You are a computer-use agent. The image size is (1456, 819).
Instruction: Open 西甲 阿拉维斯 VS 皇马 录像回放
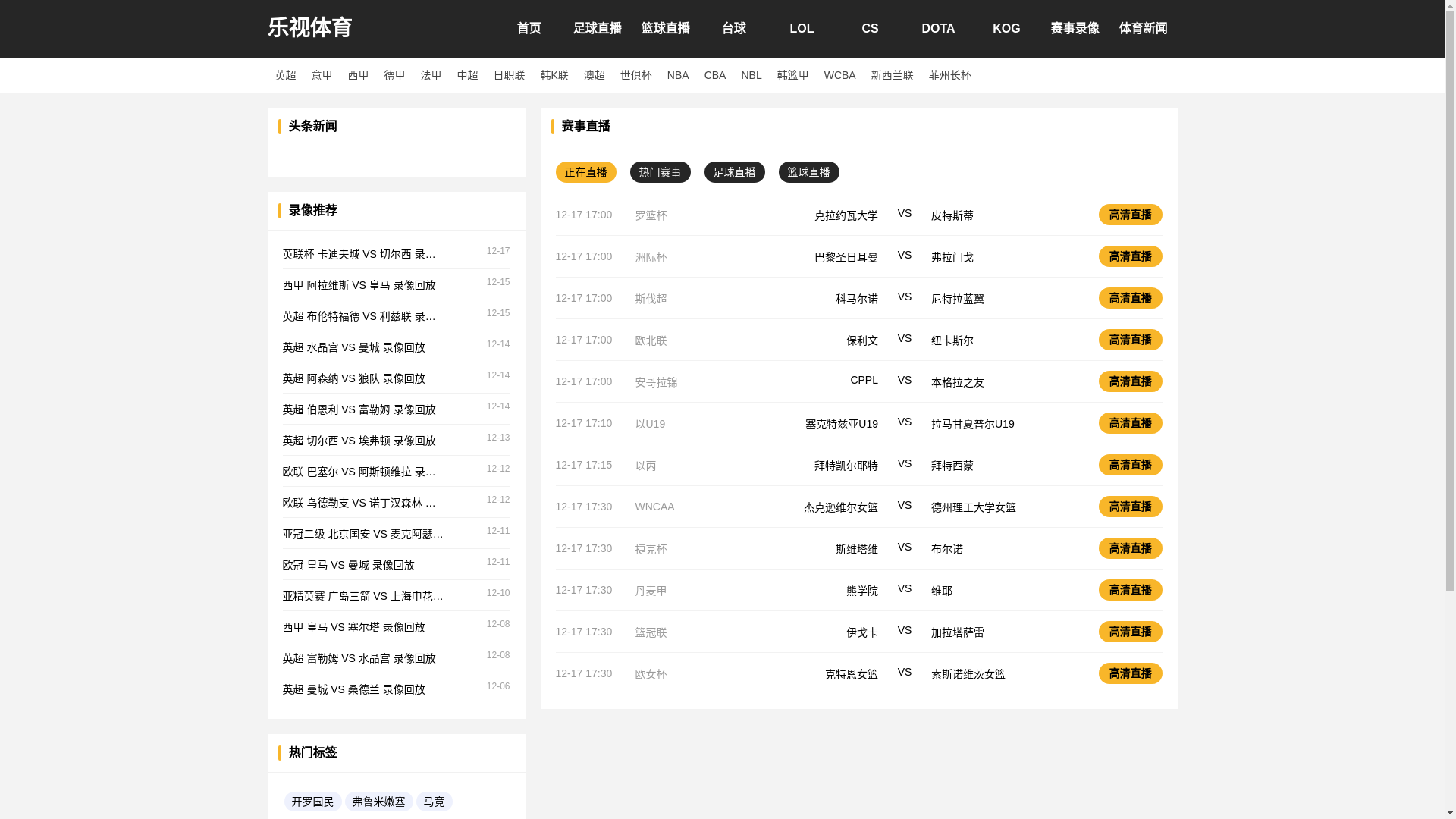[x=359, y=285]
